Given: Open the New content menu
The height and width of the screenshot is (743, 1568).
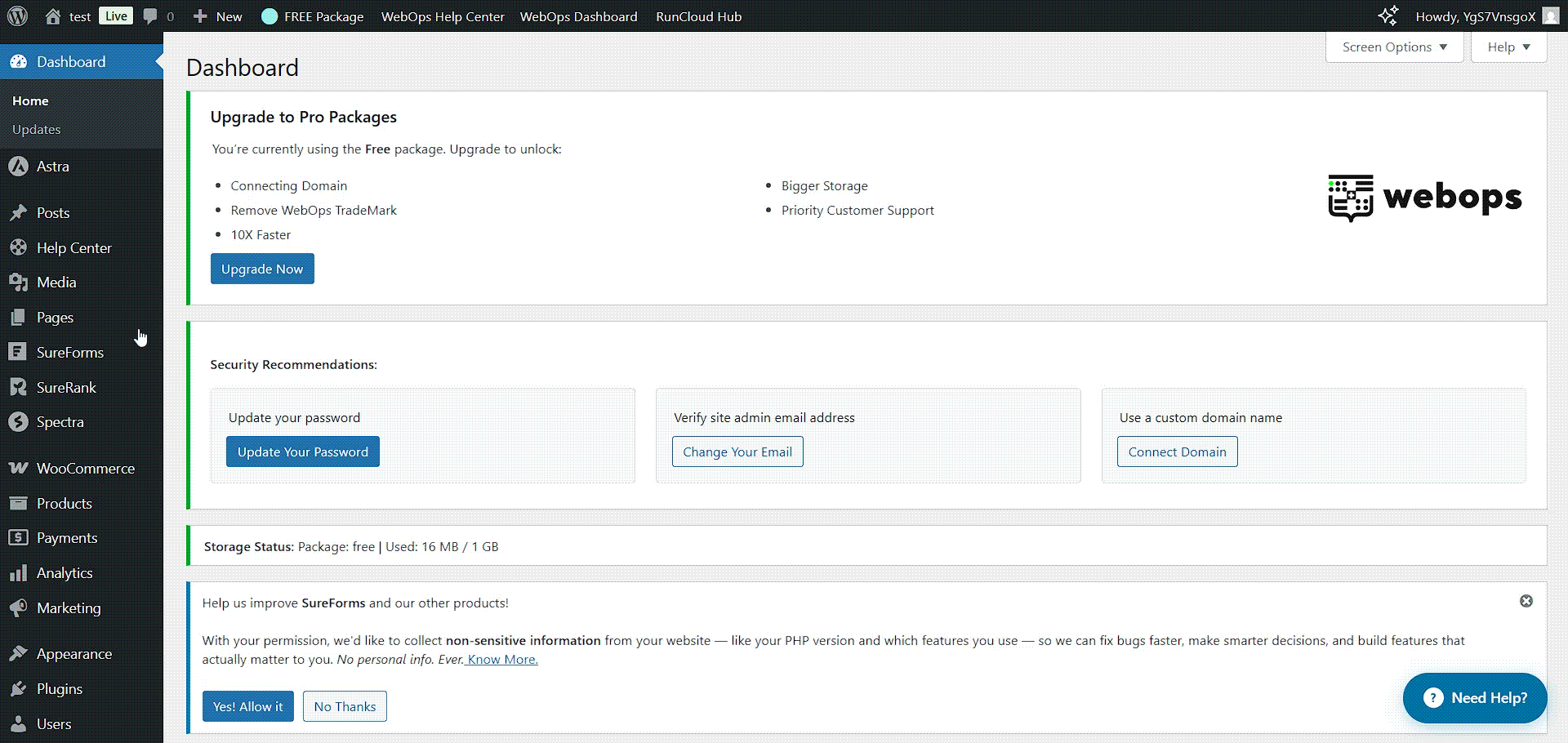Looking at the screenshot, I should coord(217,16).
